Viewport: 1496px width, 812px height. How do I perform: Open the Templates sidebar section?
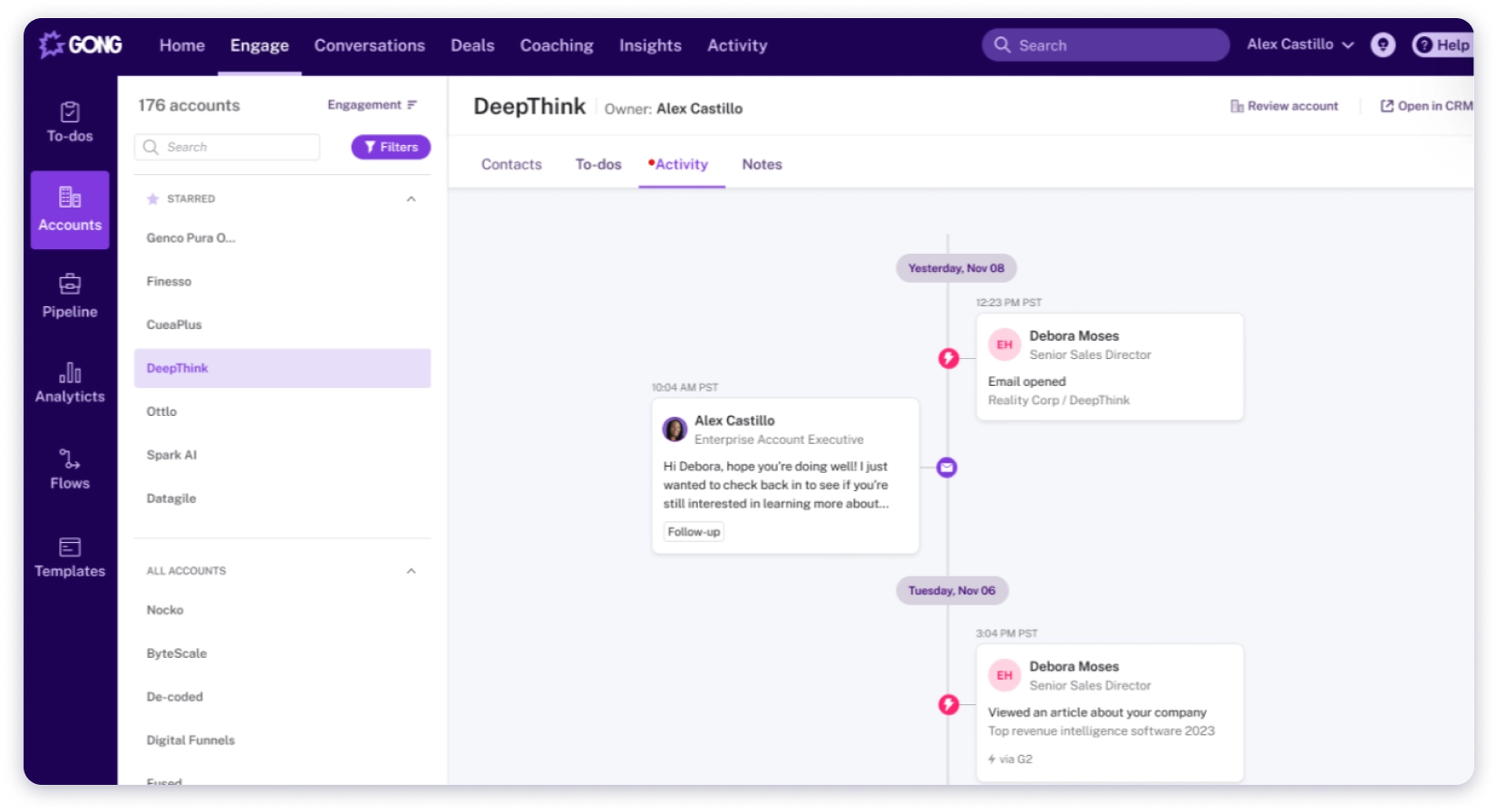[x=70, y=557]
